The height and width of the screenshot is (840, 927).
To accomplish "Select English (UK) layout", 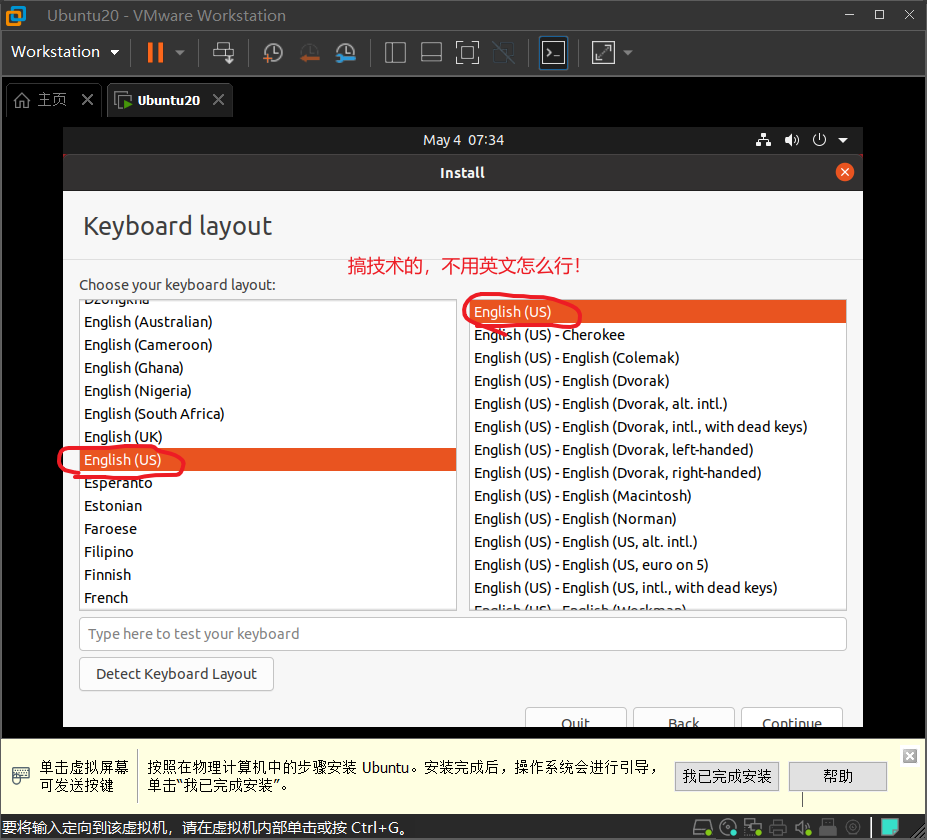I will 267,437.
